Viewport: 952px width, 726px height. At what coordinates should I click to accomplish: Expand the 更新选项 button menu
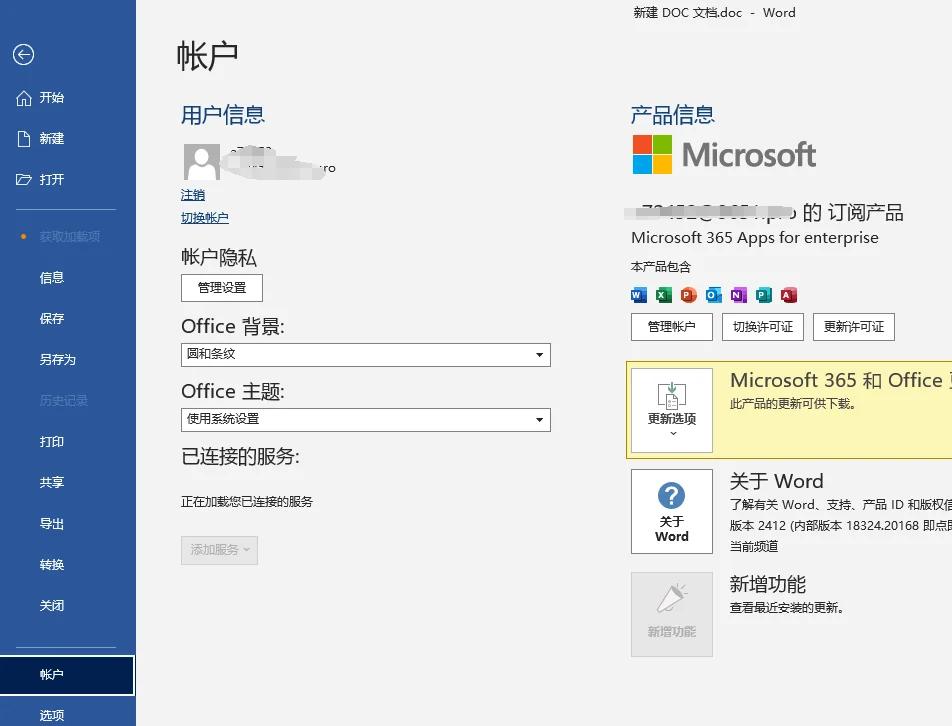coord(672,410)
